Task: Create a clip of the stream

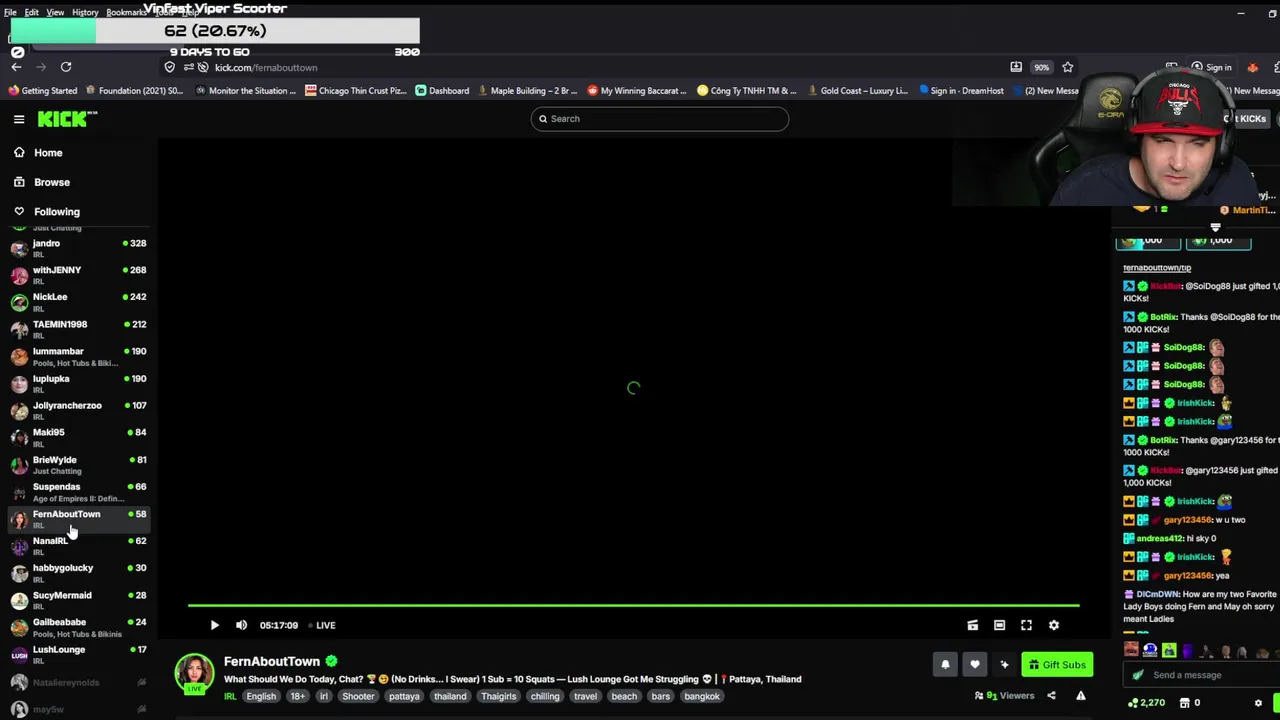Action: [x=972, y=625]
